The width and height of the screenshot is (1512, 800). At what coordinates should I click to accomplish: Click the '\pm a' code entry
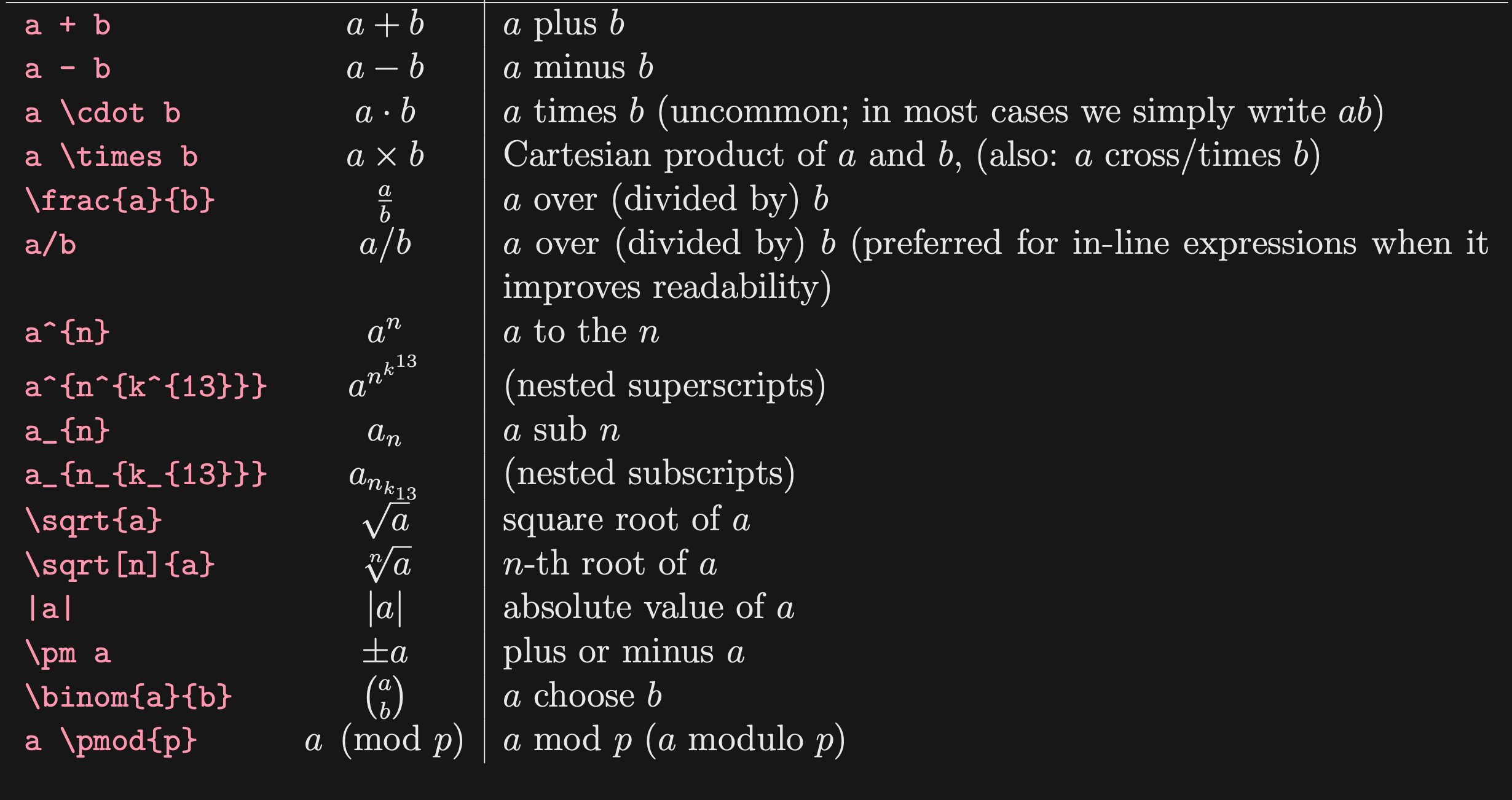[x=68, y=653]
